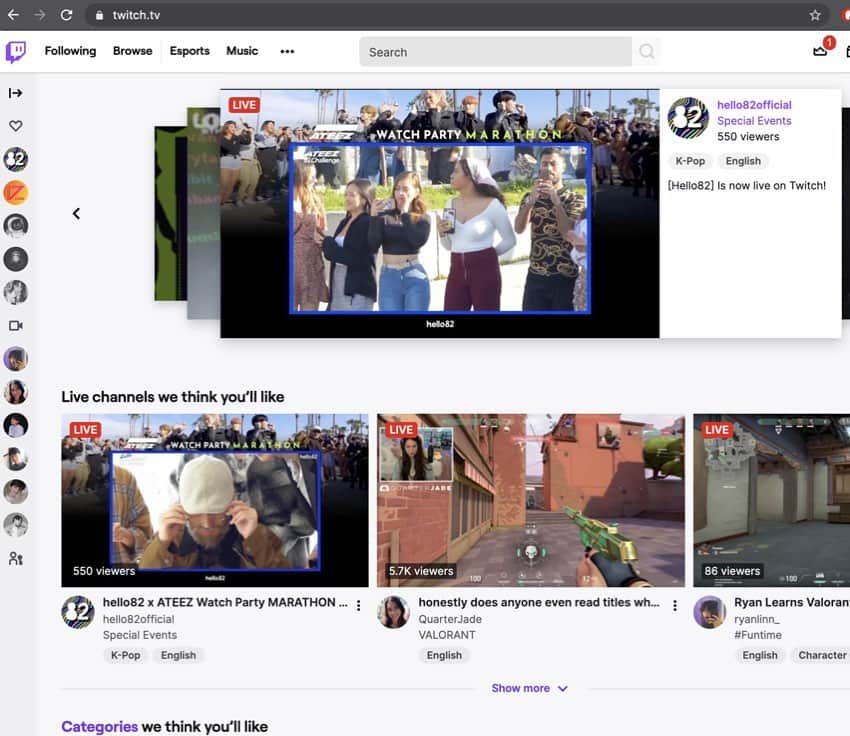The height and width of the screenshot is (736, 850).
Task: Open the QuarterJade VALORANT stream thumbnail
Action: [x=531, y=500]
